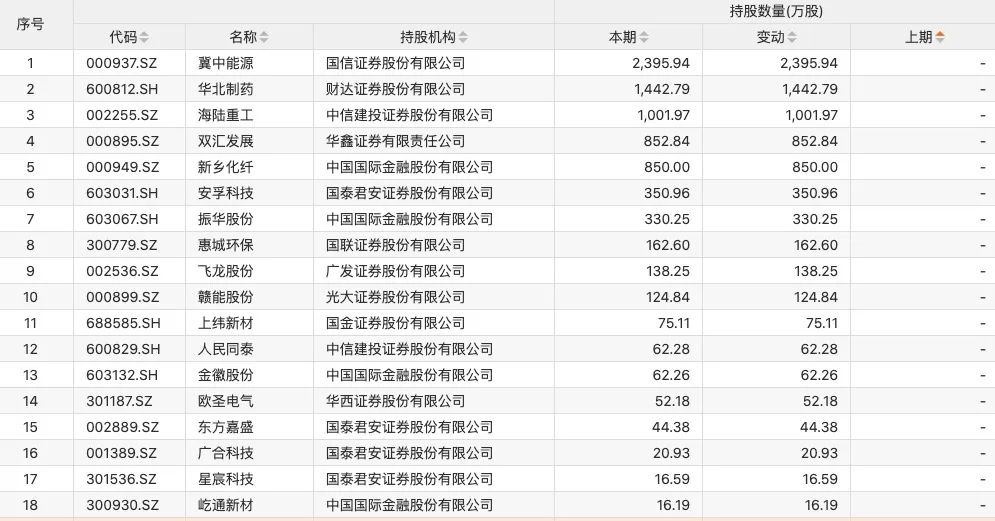
Task: Select stock code 603132.SH
Action: pos(122,376)
